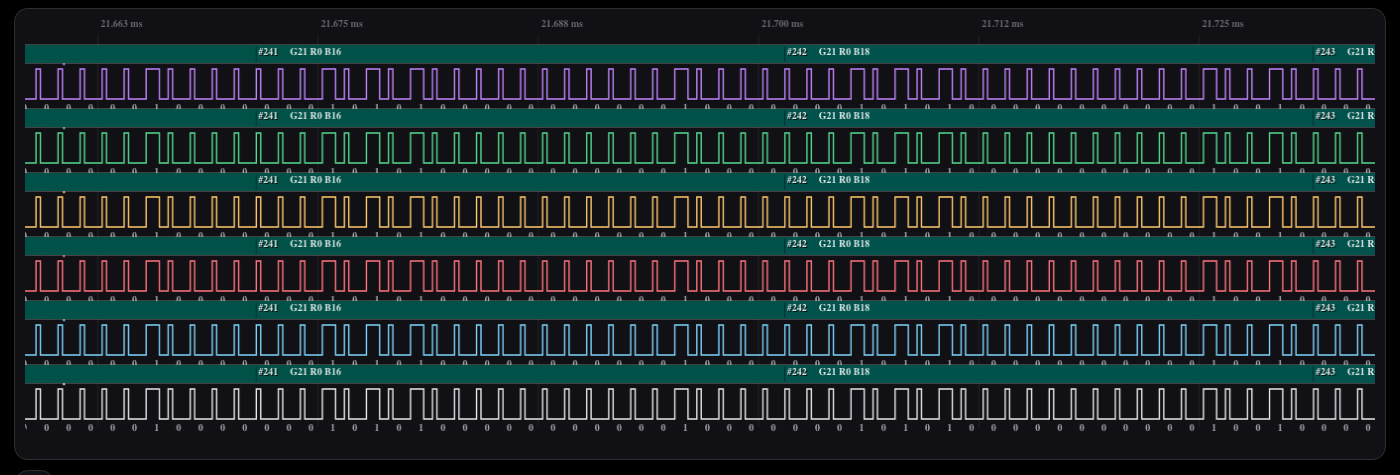
Task: Select the 21.700 ms time ruler label
Action: tap(781, 23)
